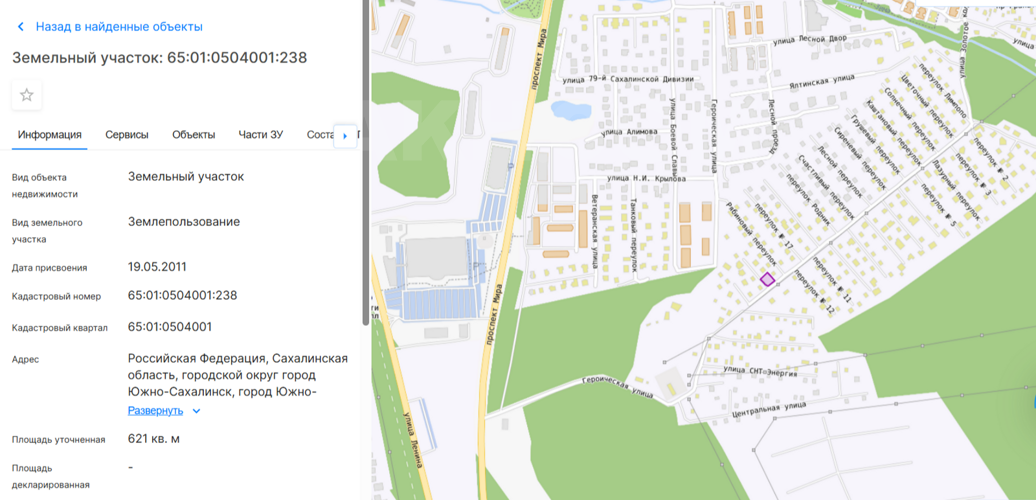Open the partially hidden Состав tab
The width and height of the screenshot is (1036, 500).
coord(319,135)
